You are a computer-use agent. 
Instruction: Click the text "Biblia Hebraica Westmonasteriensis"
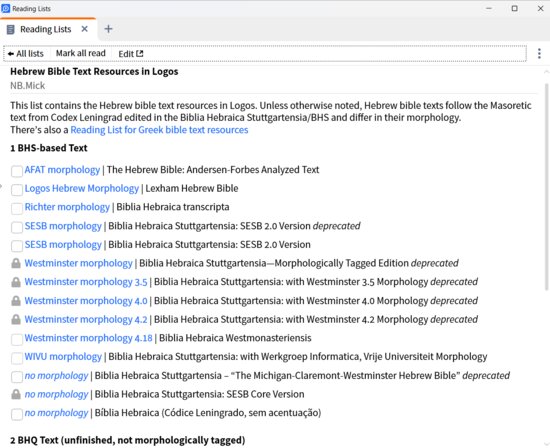tap(235, 338)
